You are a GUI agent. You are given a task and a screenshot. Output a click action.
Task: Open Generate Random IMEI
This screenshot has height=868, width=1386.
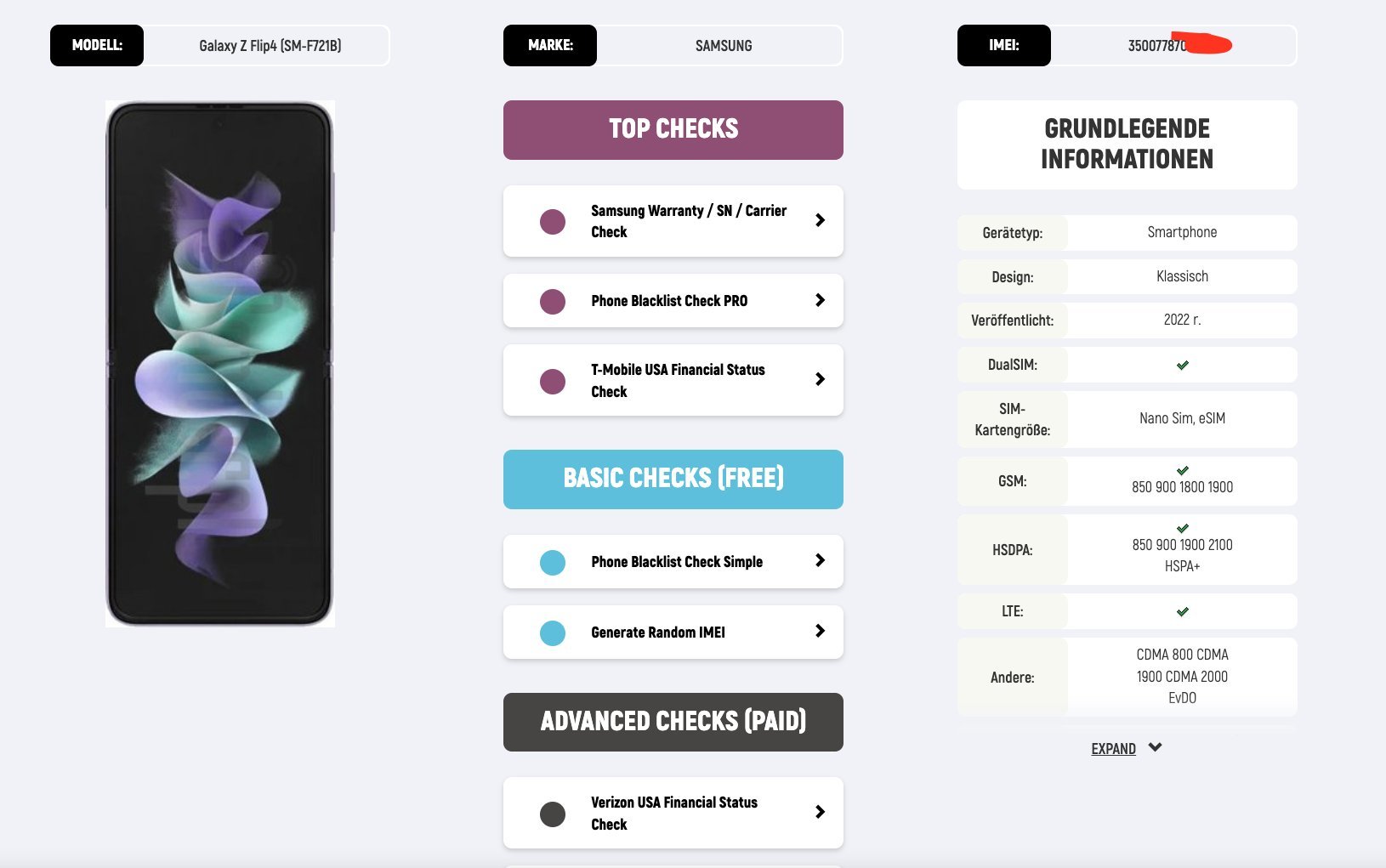tap(658, 633)
